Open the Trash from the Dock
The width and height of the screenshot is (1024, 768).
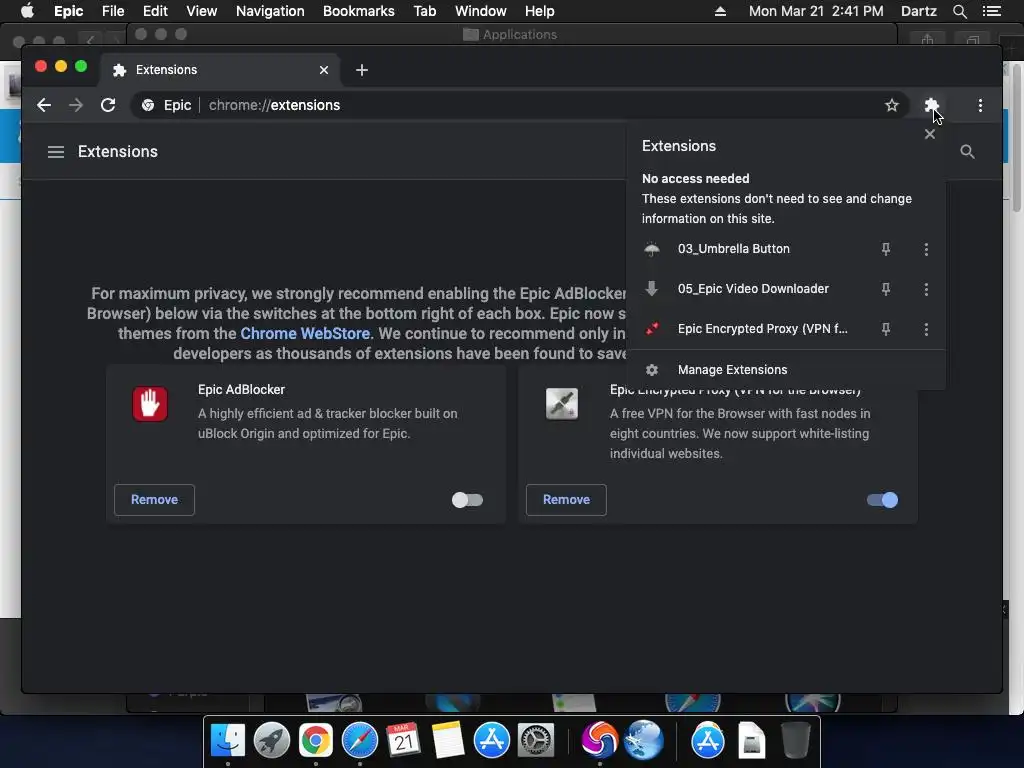795,741
